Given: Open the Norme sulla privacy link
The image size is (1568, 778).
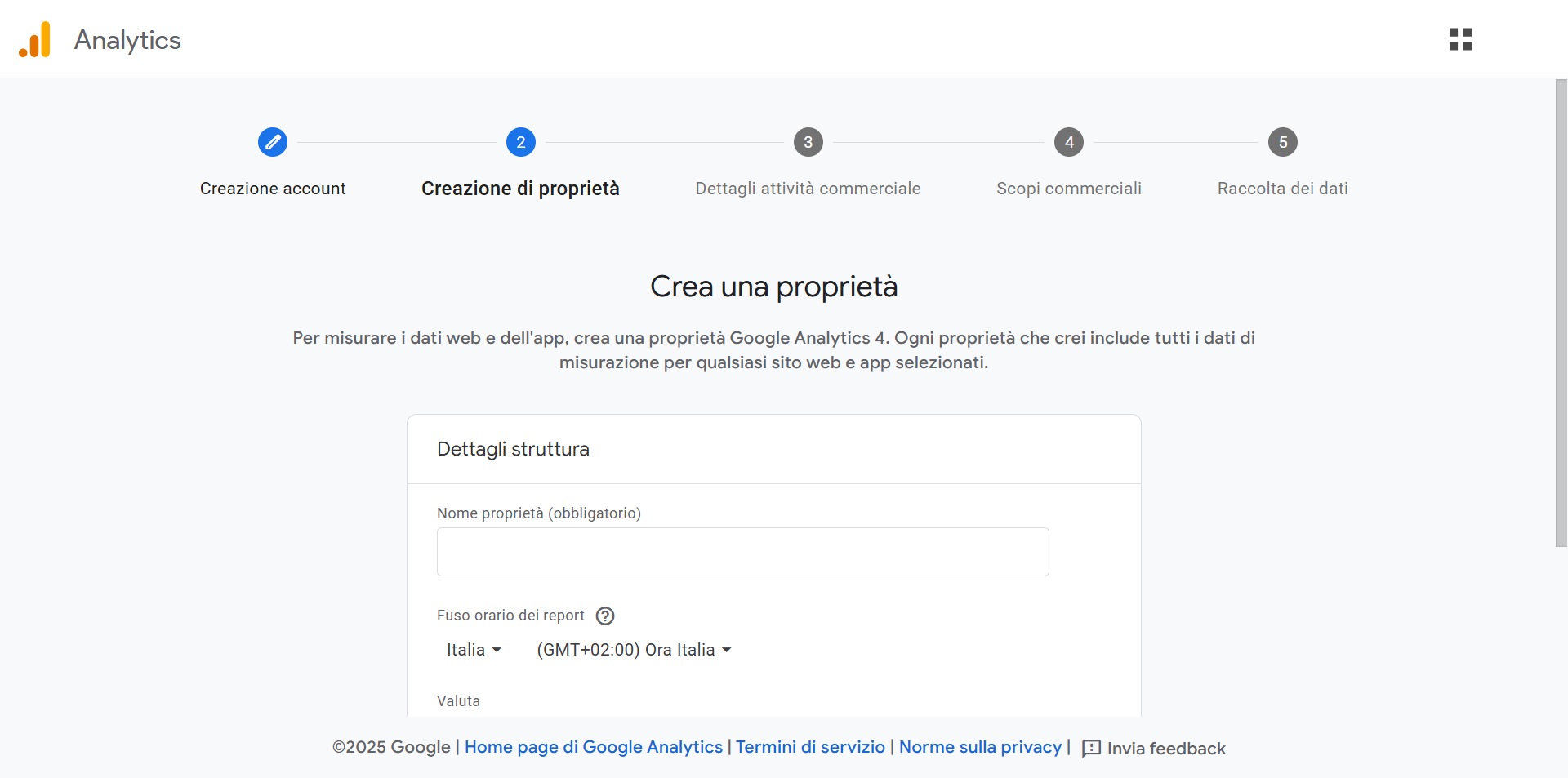Looking at the screenshot, I should click(979, 747).
